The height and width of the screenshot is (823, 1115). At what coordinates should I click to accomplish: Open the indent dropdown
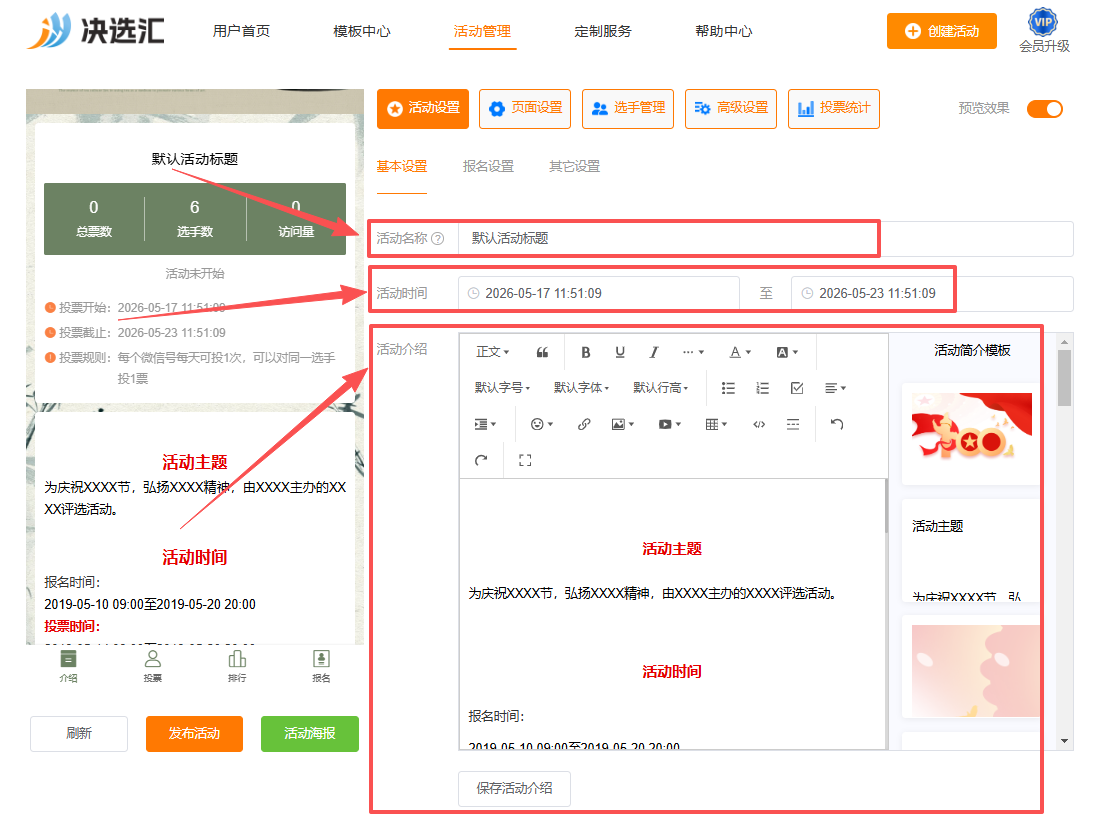tap(485, 424)
